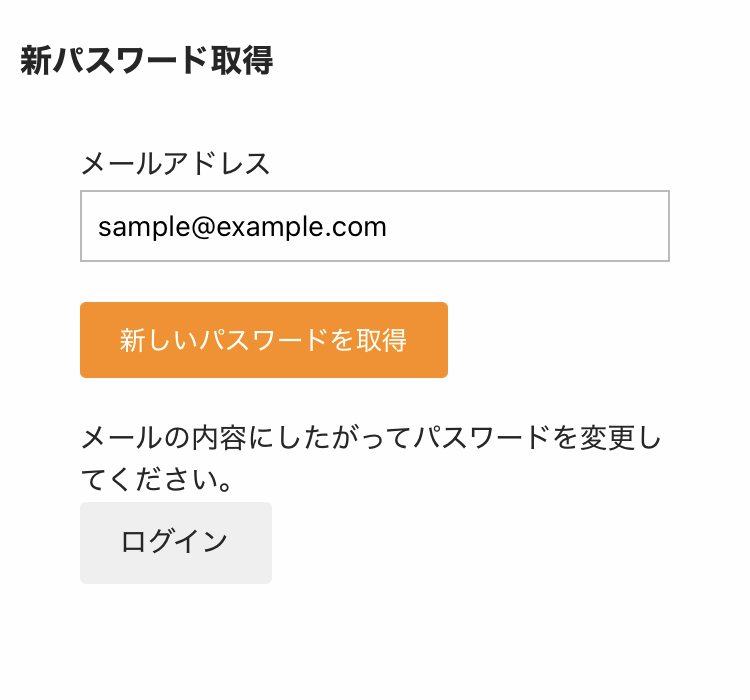Place cursor in the email address textbox
The image size is (750, 700).
(x=374, y=226)
